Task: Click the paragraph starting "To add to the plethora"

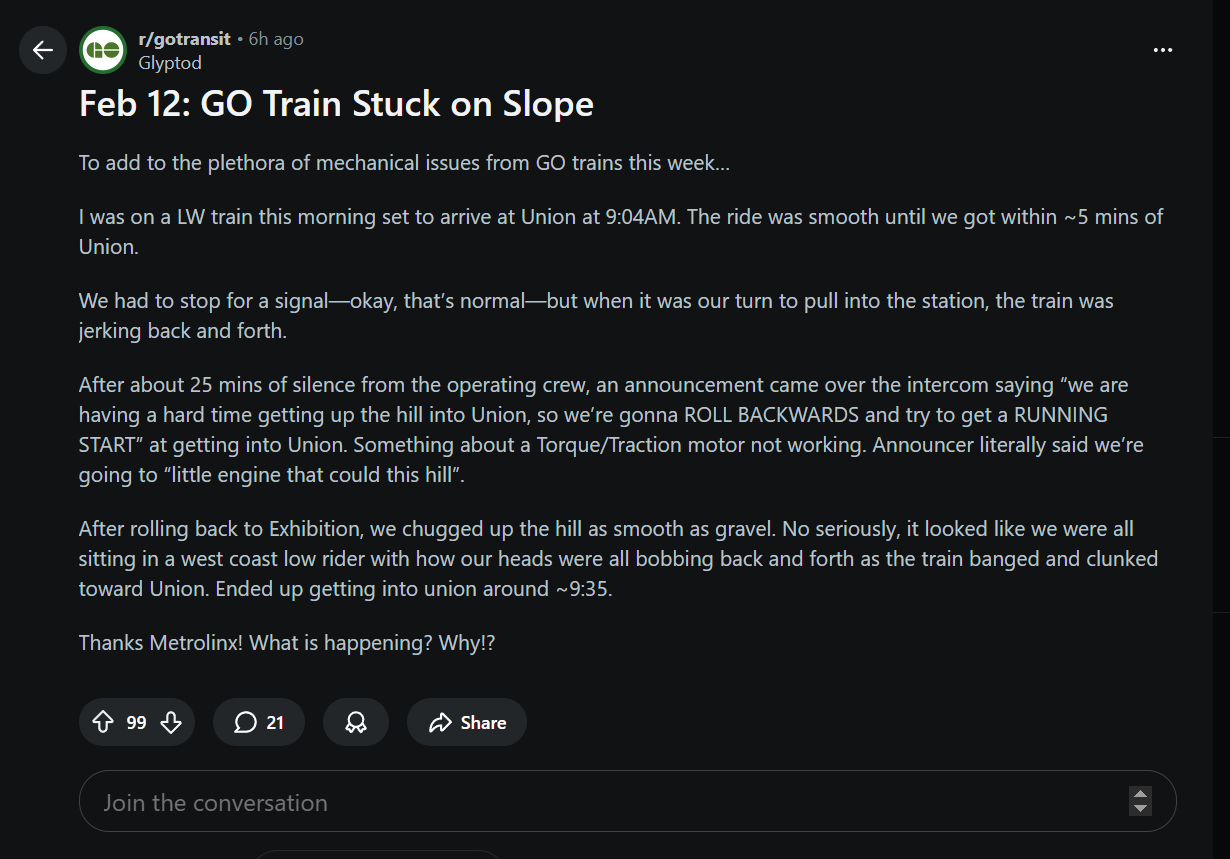Action: click(404, 163)
